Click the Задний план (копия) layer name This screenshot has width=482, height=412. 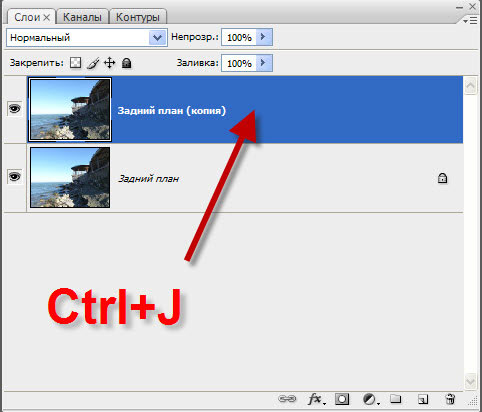172,110
